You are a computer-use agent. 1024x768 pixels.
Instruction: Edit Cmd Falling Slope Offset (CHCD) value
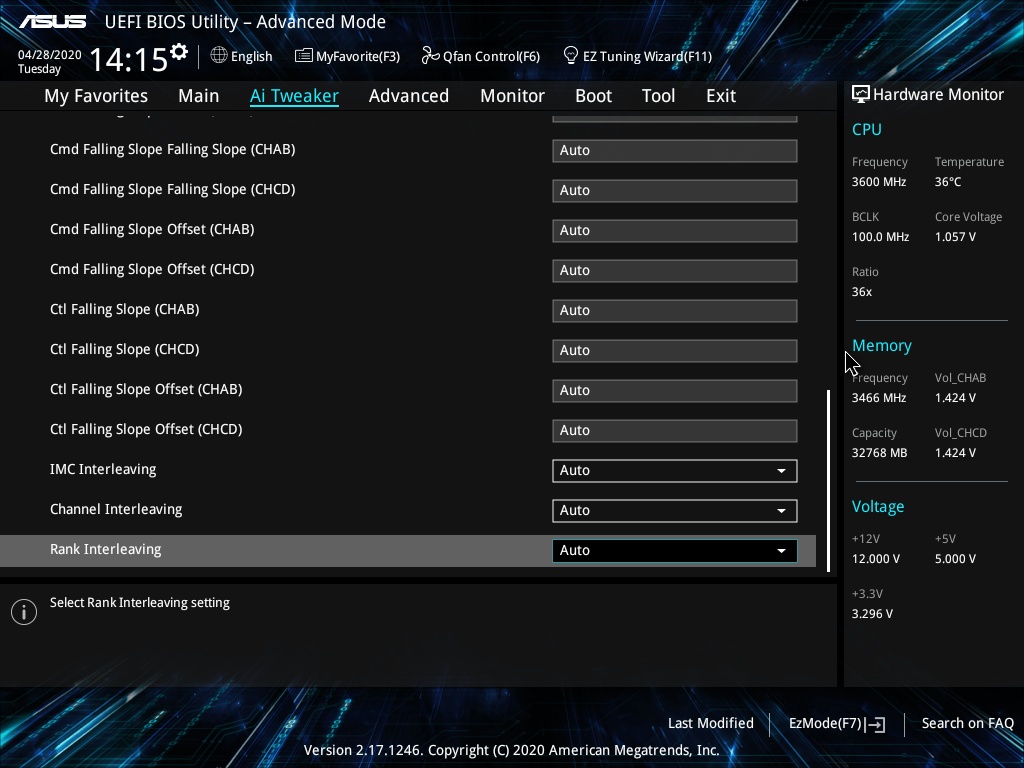[x=675, y=270]
